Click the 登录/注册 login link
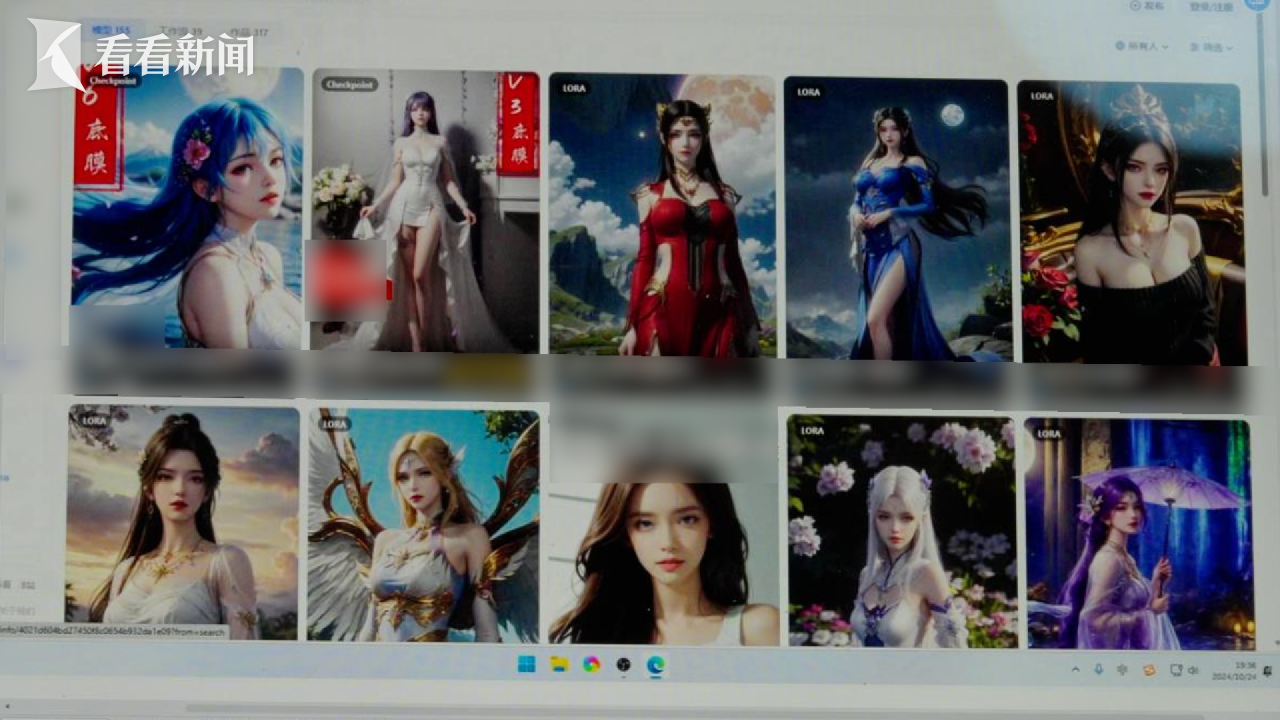 1210,6
